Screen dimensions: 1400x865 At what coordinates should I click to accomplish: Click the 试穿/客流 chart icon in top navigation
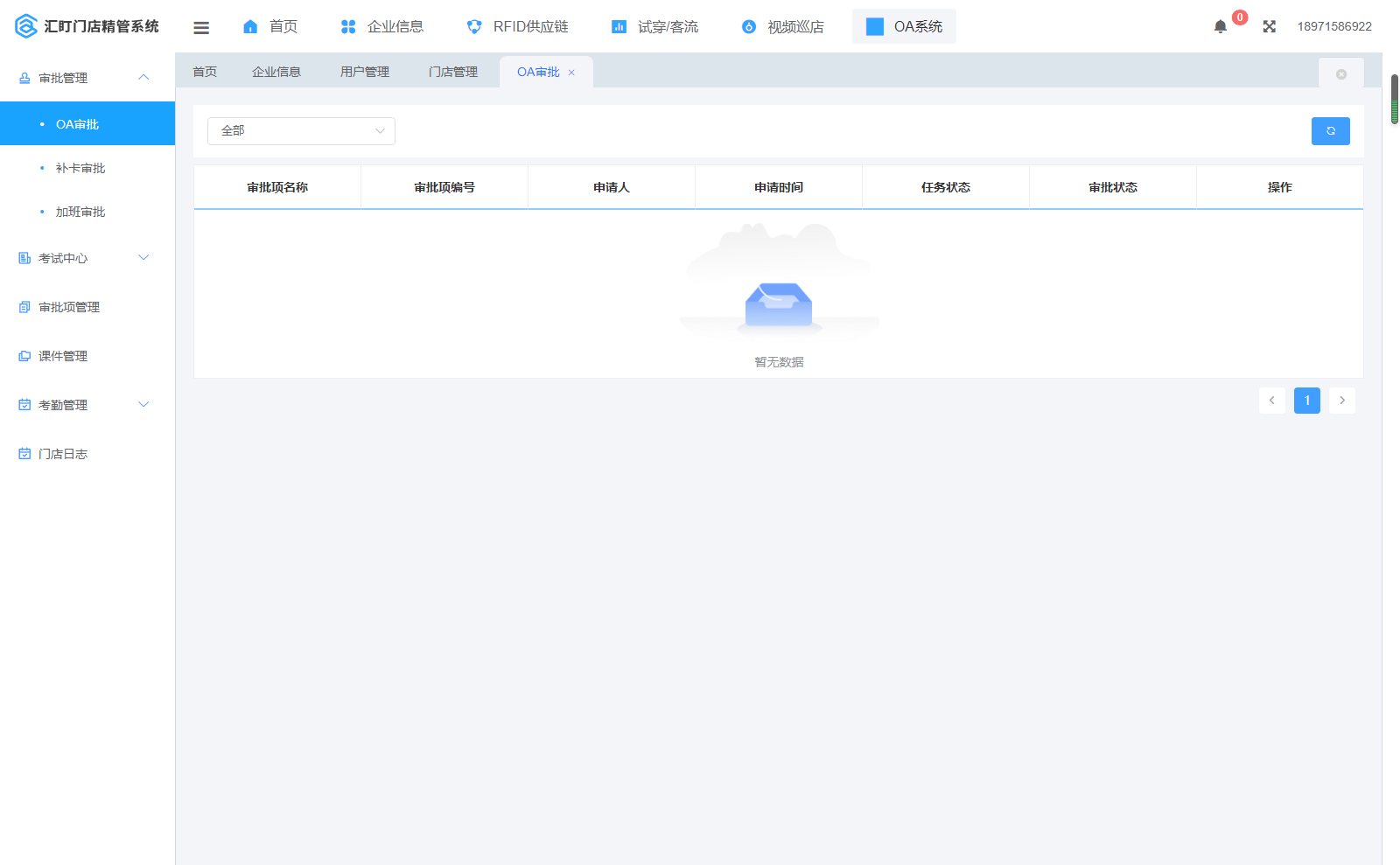point(619,26)
